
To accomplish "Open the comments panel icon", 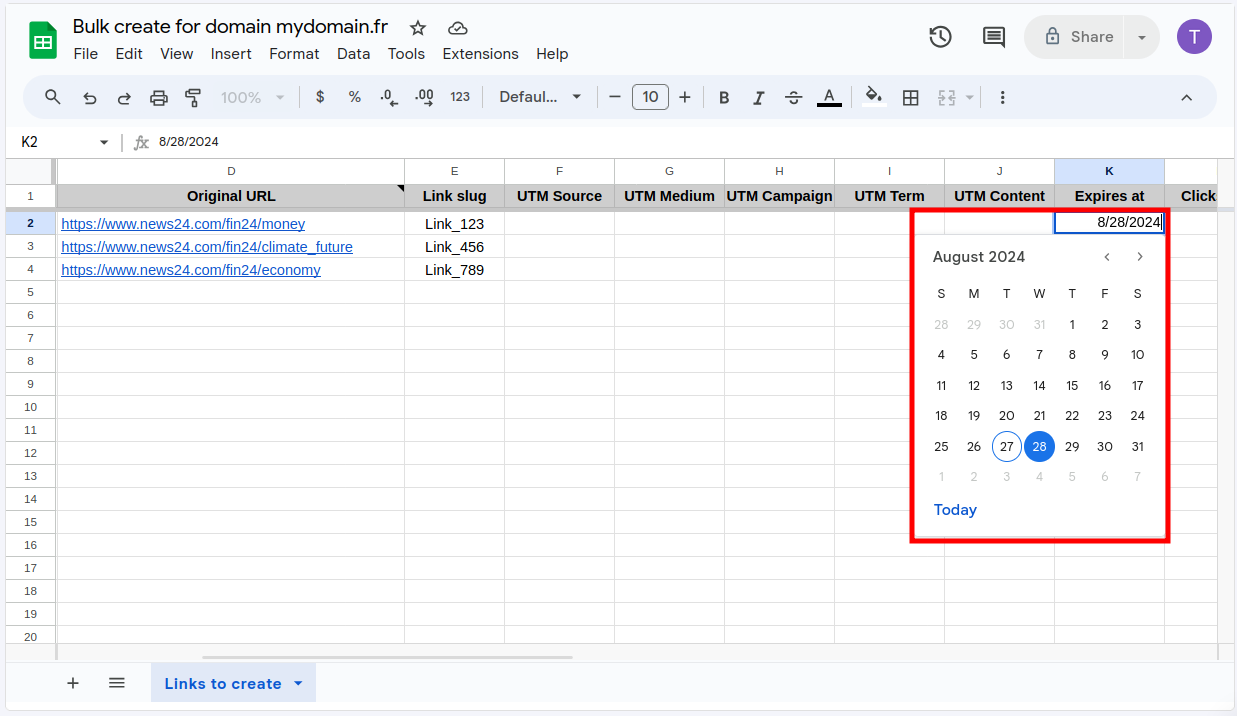I will tap(993, 37).
